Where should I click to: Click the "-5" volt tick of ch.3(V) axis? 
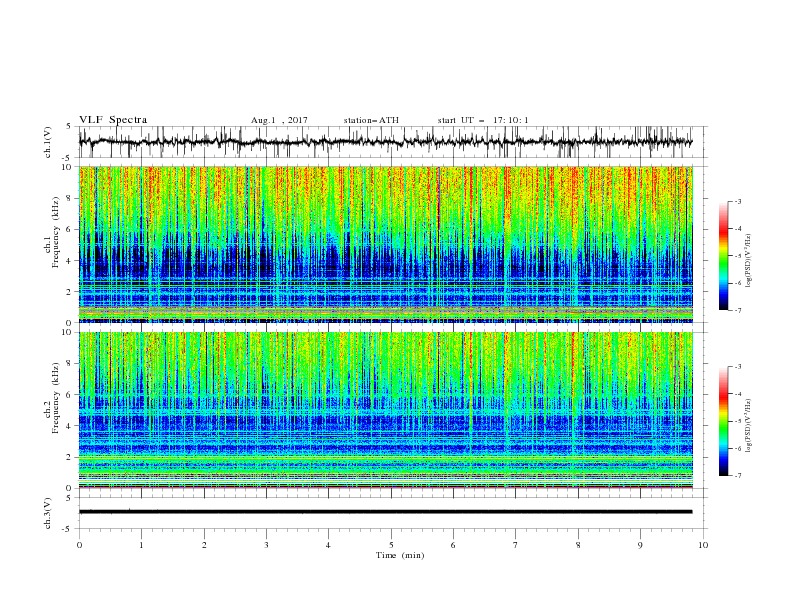67,529
